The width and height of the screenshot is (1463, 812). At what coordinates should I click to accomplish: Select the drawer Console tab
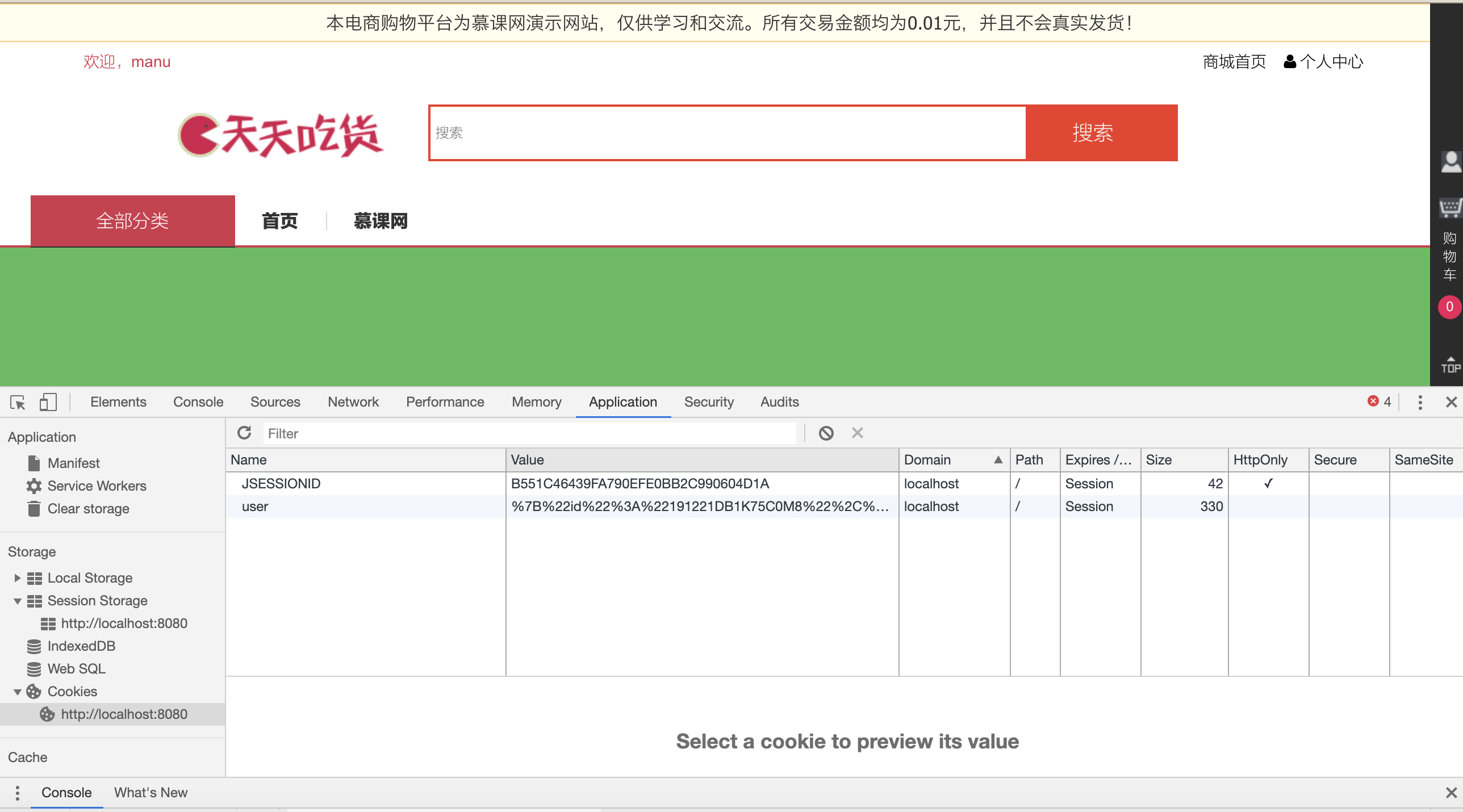pos(66,793)
